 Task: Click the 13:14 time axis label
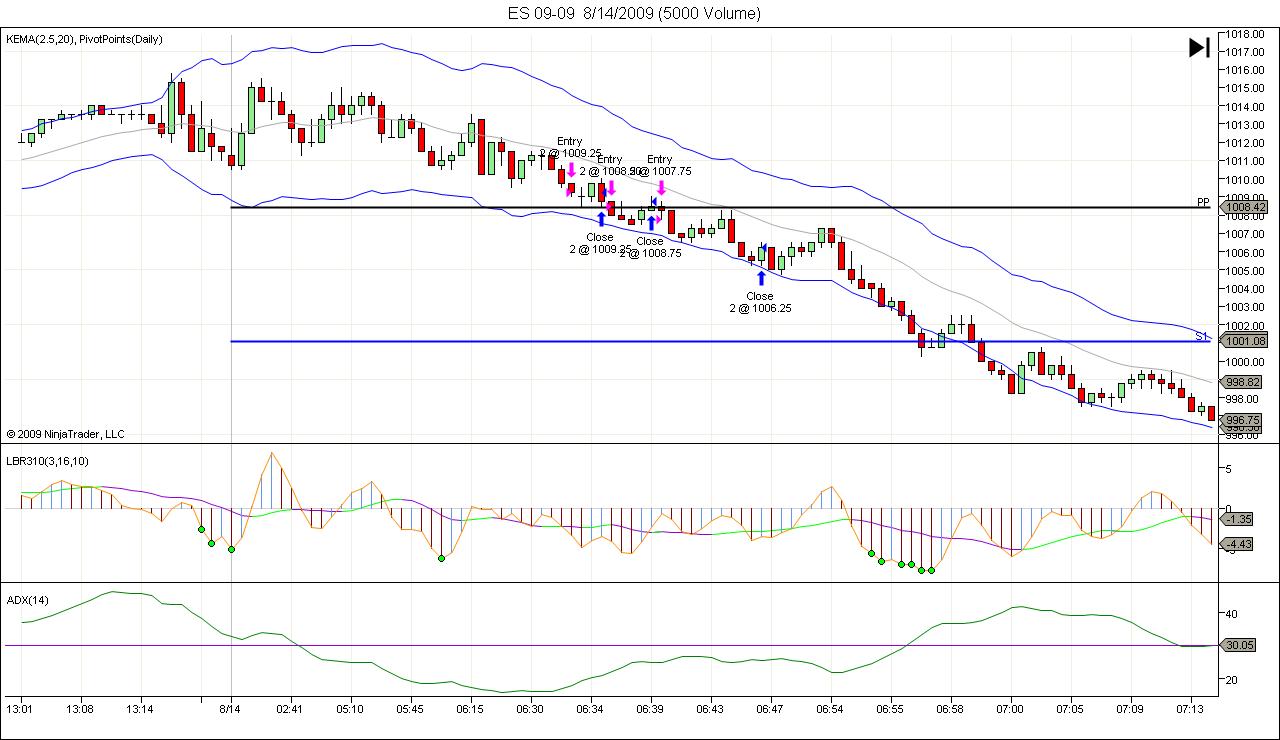pos(140,709)
